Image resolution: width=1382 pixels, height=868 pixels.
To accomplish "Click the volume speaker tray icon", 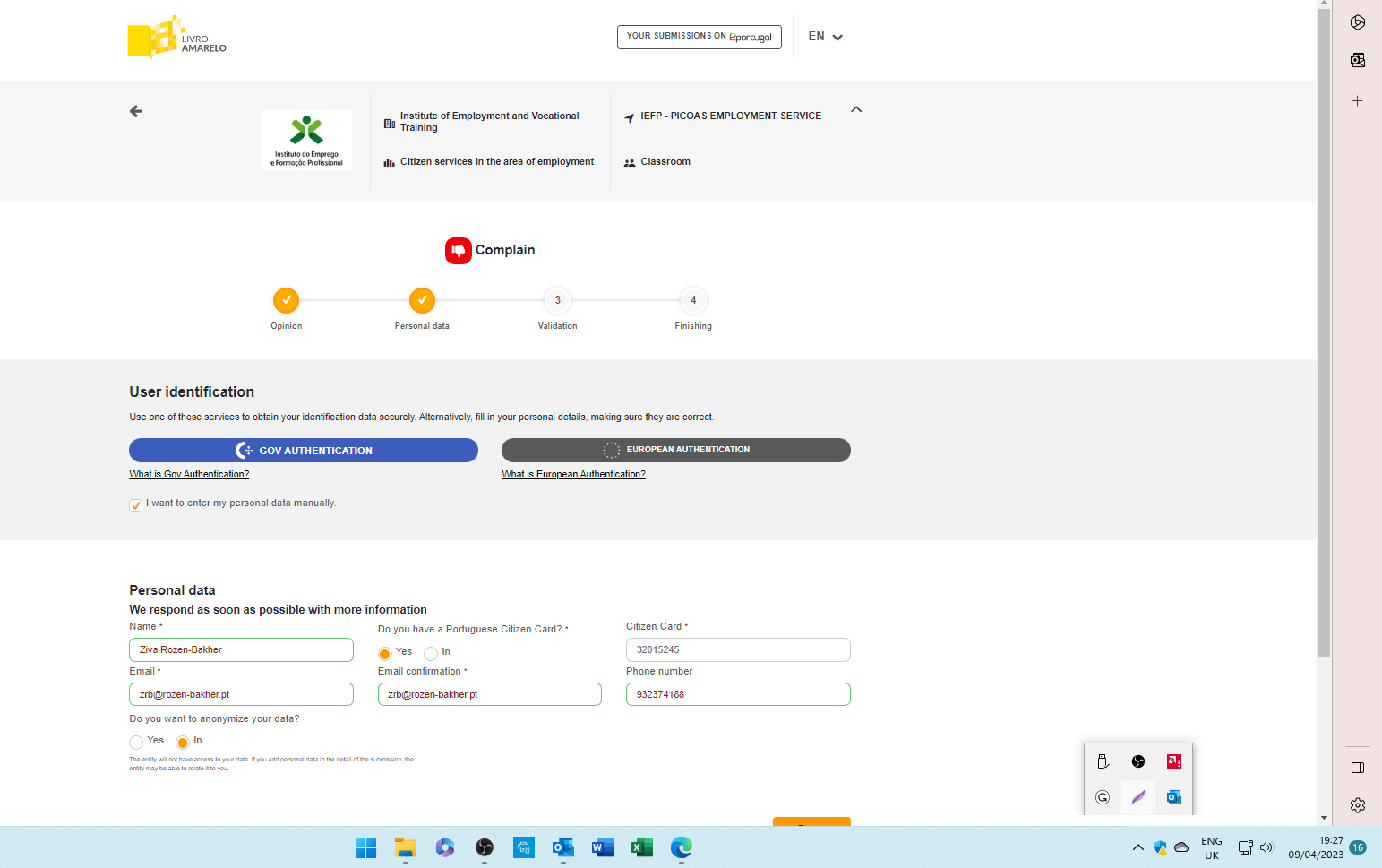I will pos(1266,847).
